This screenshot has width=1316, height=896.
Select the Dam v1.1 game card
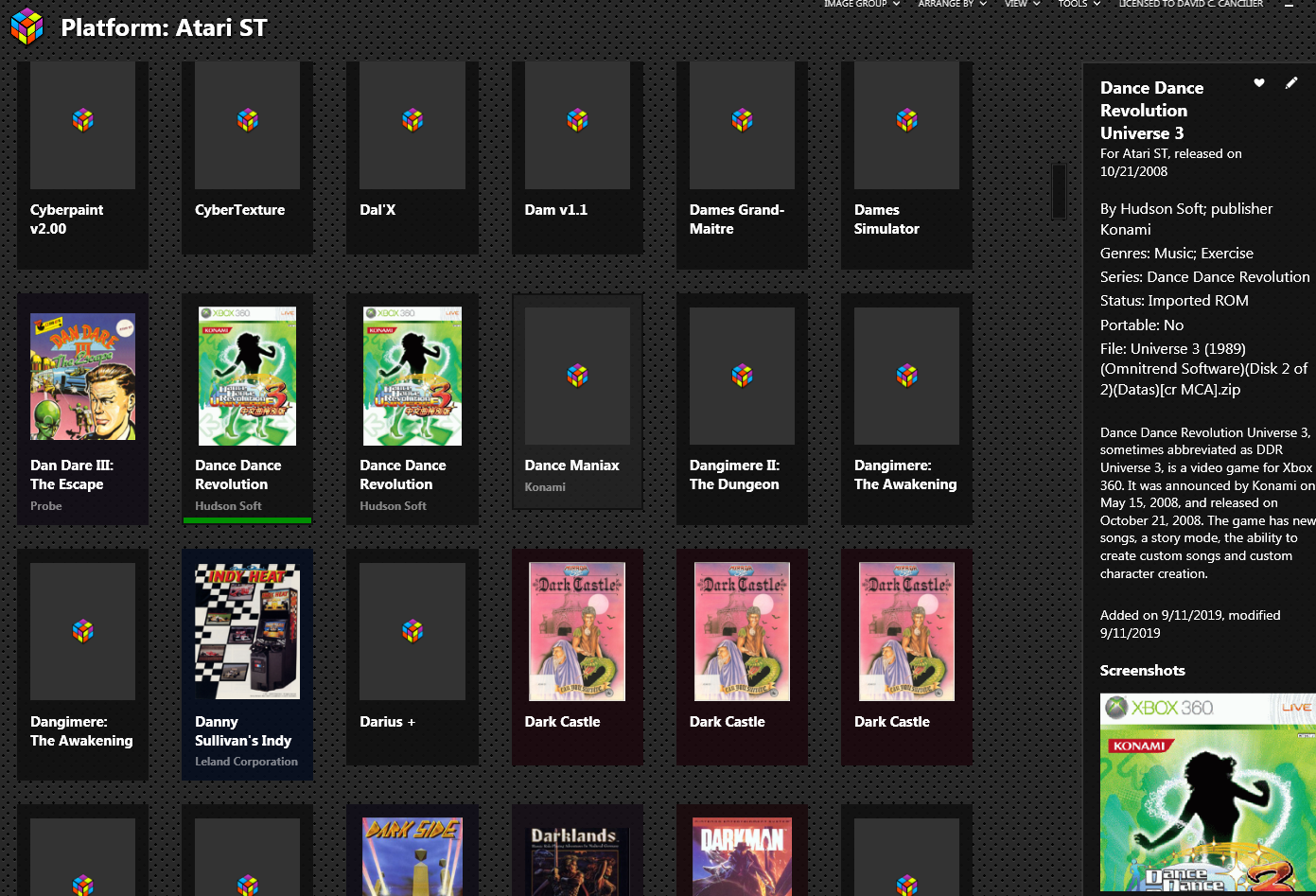pyautogui.click(x=577, y=158)
